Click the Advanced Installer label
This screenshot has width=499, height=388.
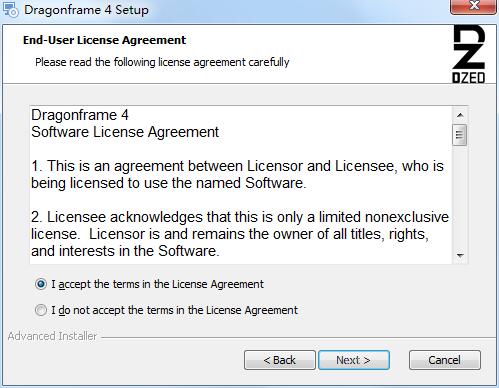[52, 336]
